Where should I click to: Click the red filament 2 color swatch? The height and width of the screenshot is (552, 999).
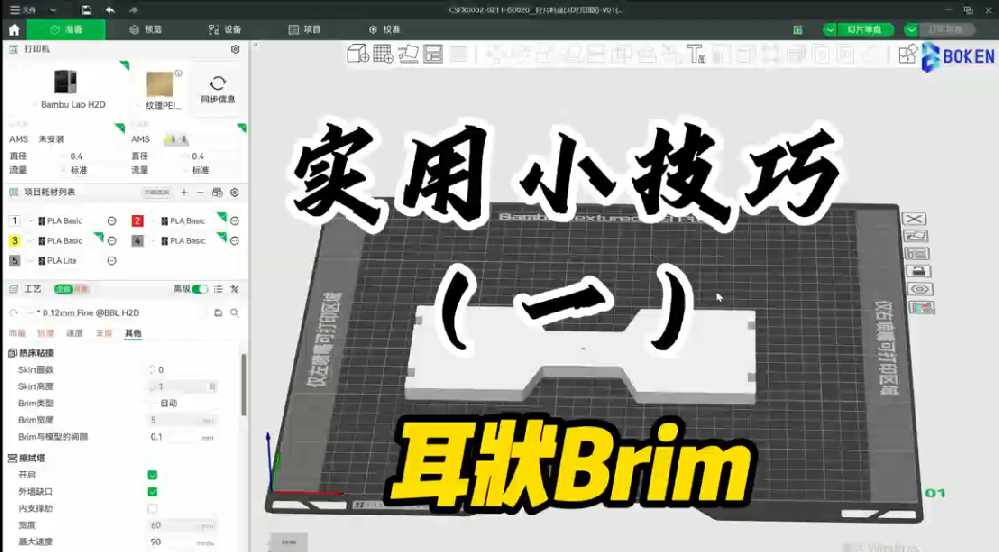pyautogui.click(x=138, y=221)
